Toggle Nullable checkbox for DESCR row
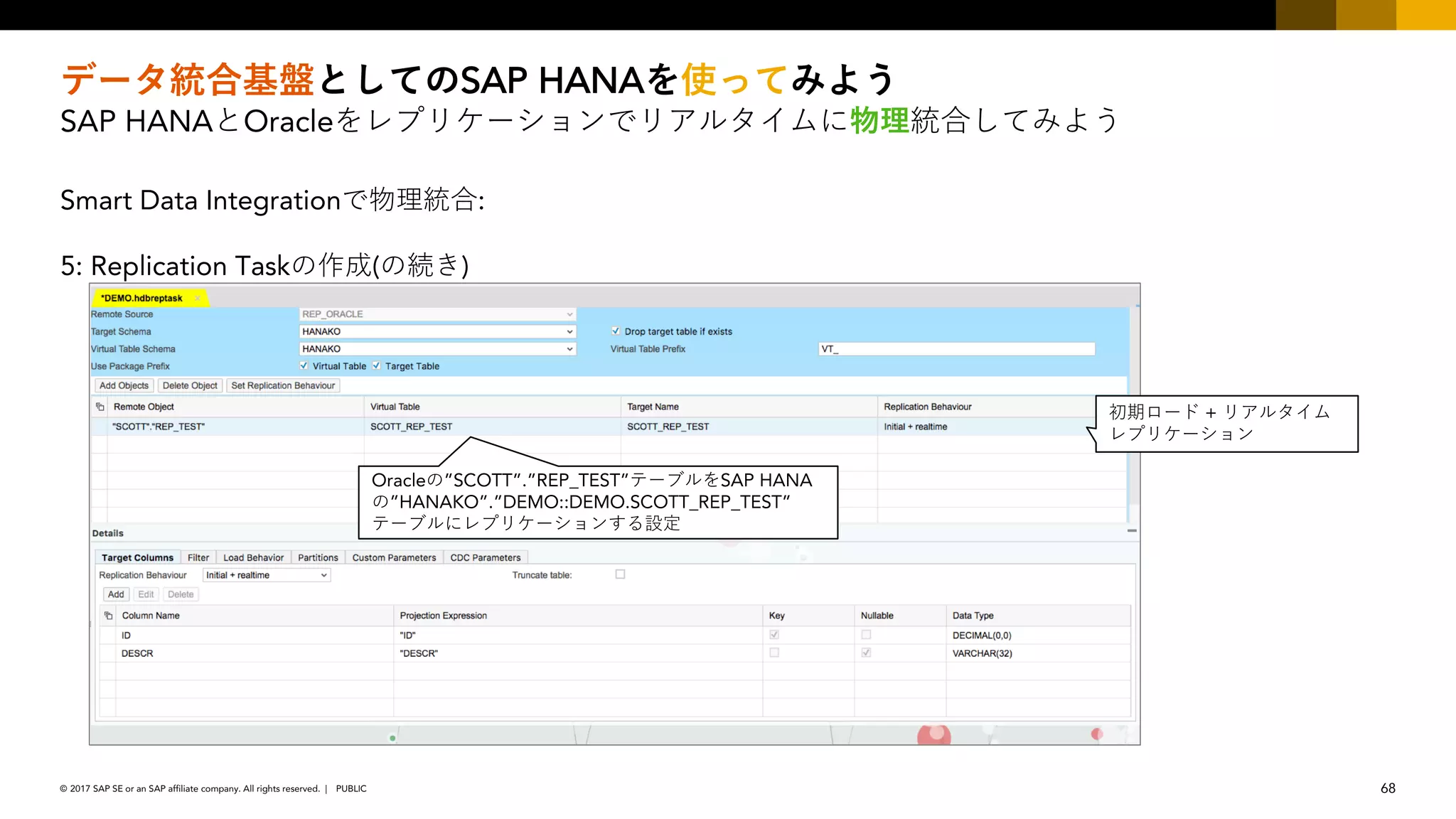Image resolution: width=1456 pixels, height=819 pixels. point(866,653)
